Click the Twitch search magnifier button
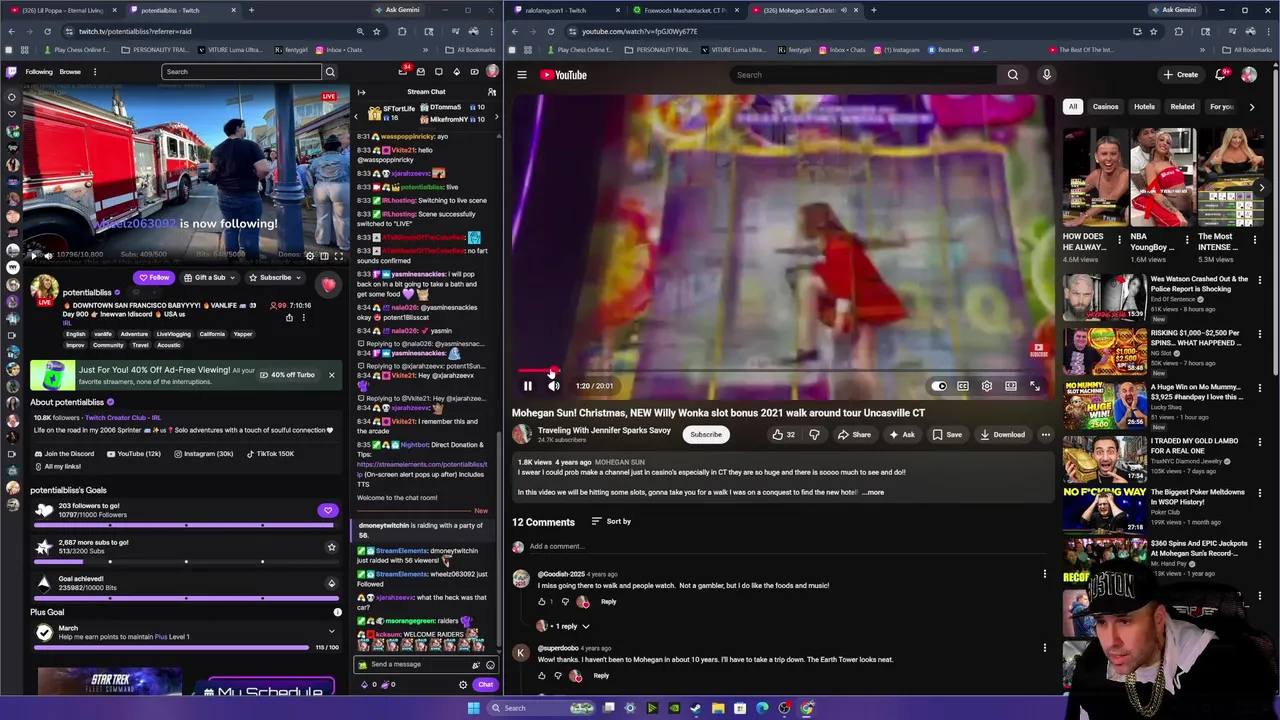The width and height of the screenshot is (1280, 720). (330, 72)
